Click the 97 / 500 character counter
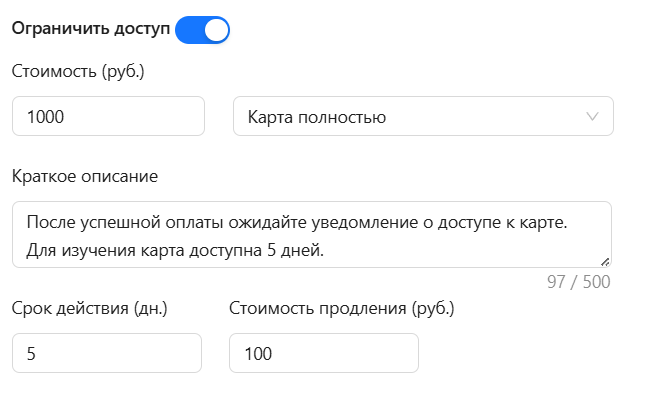This screenshot has width=656, height=407. [x=578, y=282]
